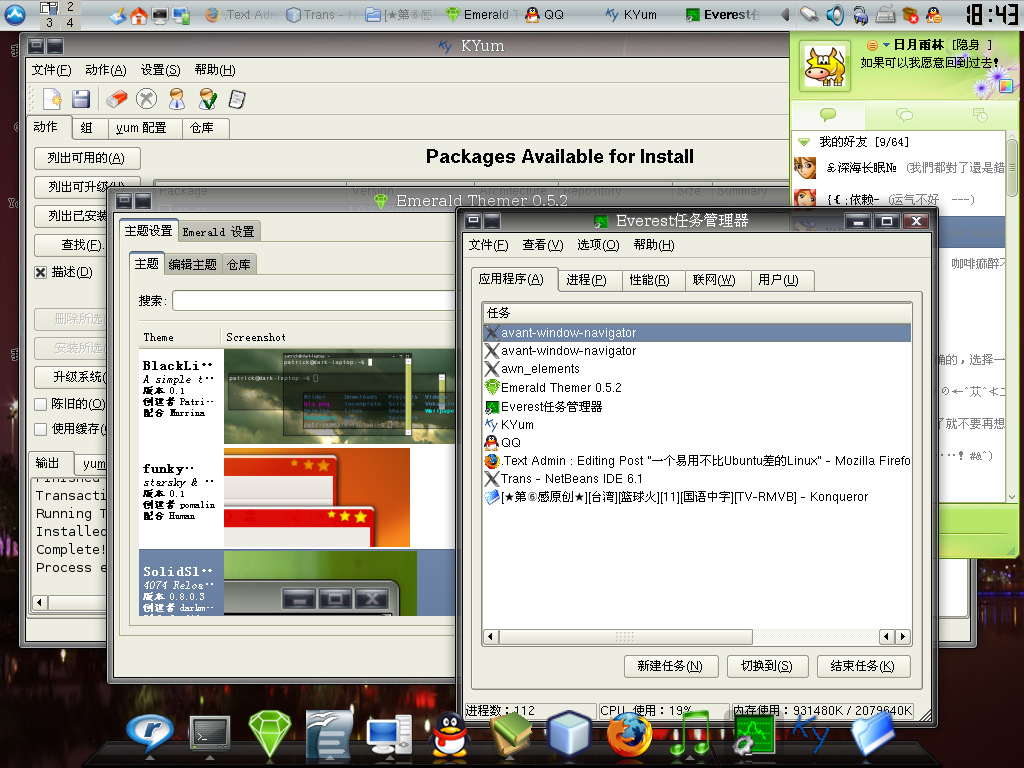Switch to workspace 4 in the pager
The width and height of the screenshot is (1024, 768).
(x=70, y=22)
